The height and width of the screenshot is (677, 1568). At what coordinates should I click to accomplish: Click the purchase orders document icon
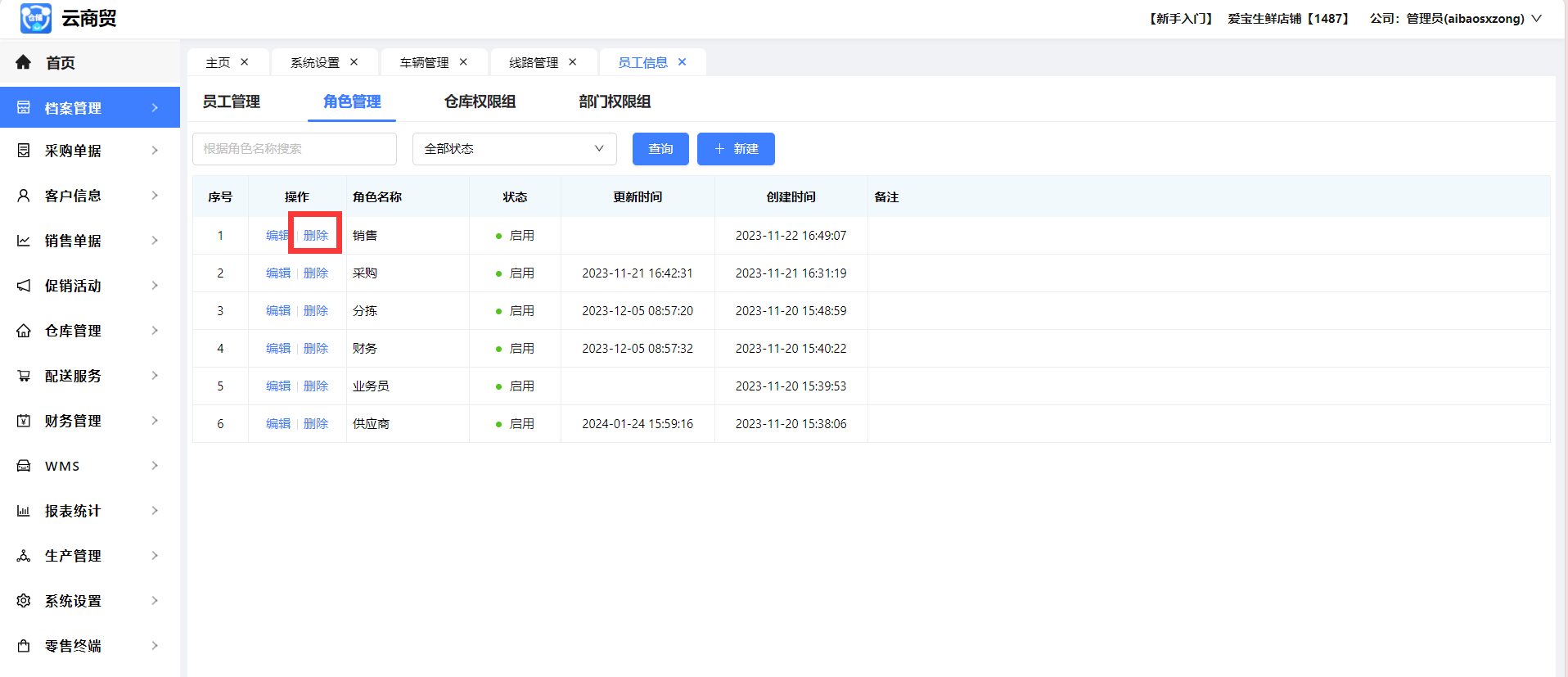pos(24,151)
